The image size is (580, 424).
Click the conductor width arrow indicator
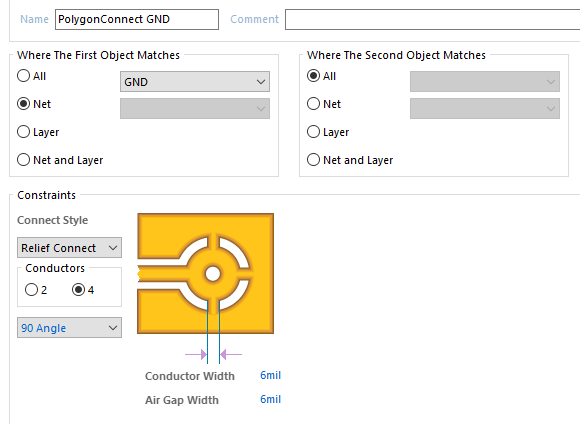click(x=213, y=354)
